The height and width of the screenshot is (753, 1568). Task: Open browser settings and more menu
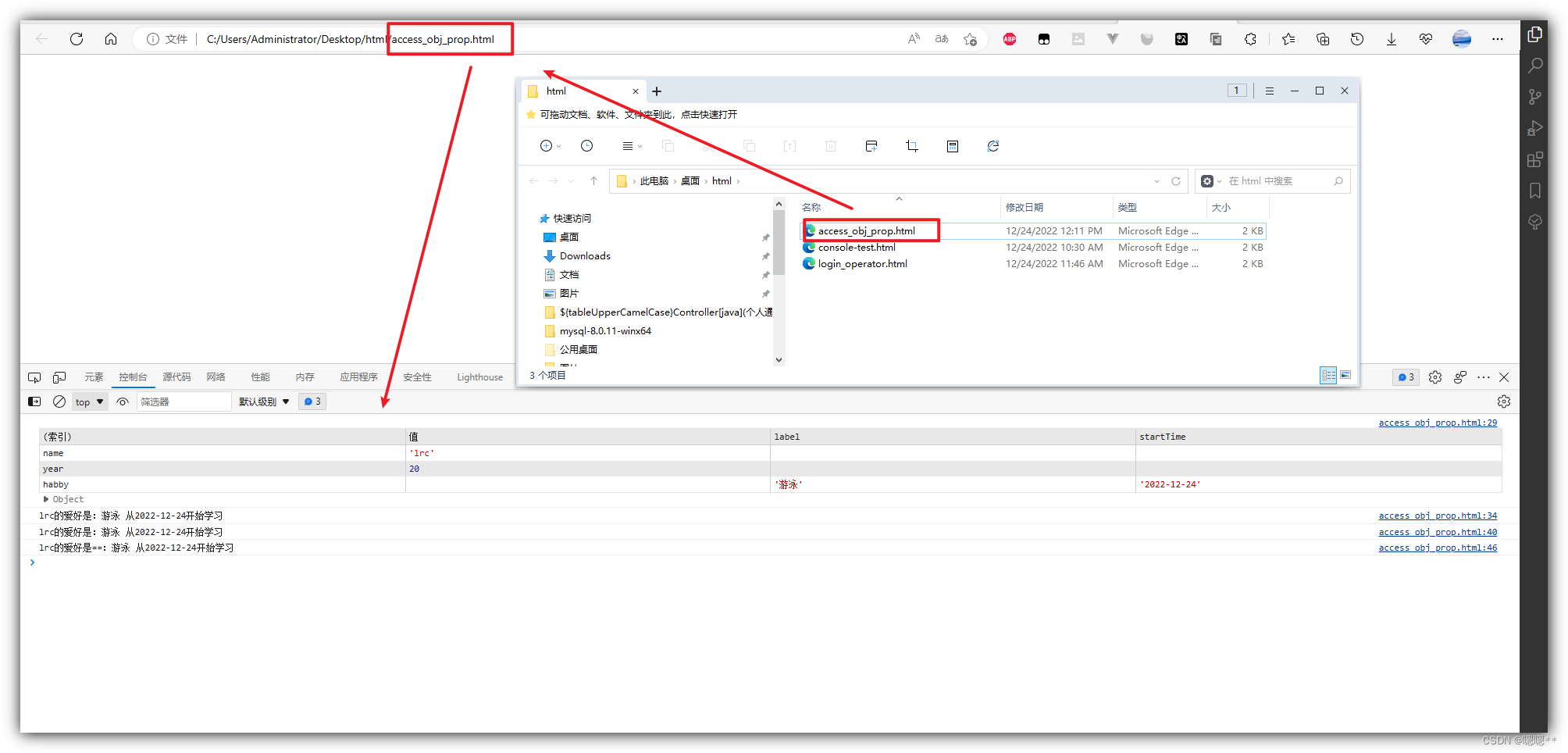[1498, 39]
